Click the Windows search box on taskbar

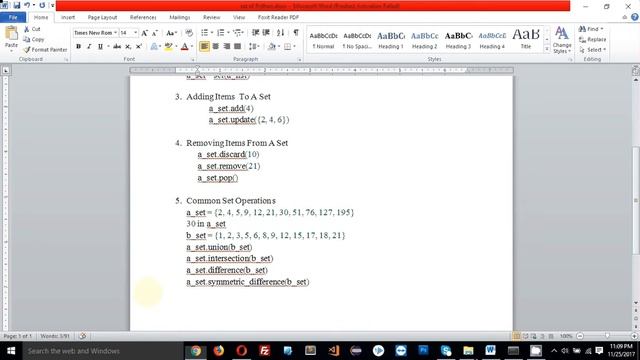pos(103,351)
